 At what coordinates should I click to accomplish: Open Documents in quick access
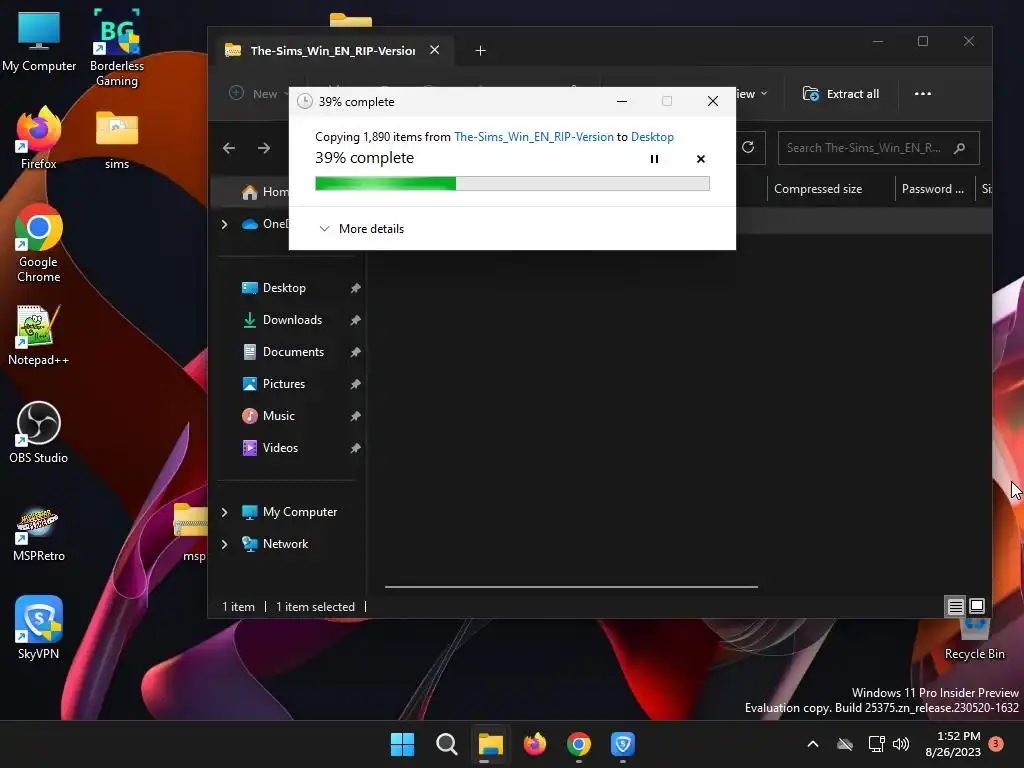pyautogui.click(x=293, y=352)
